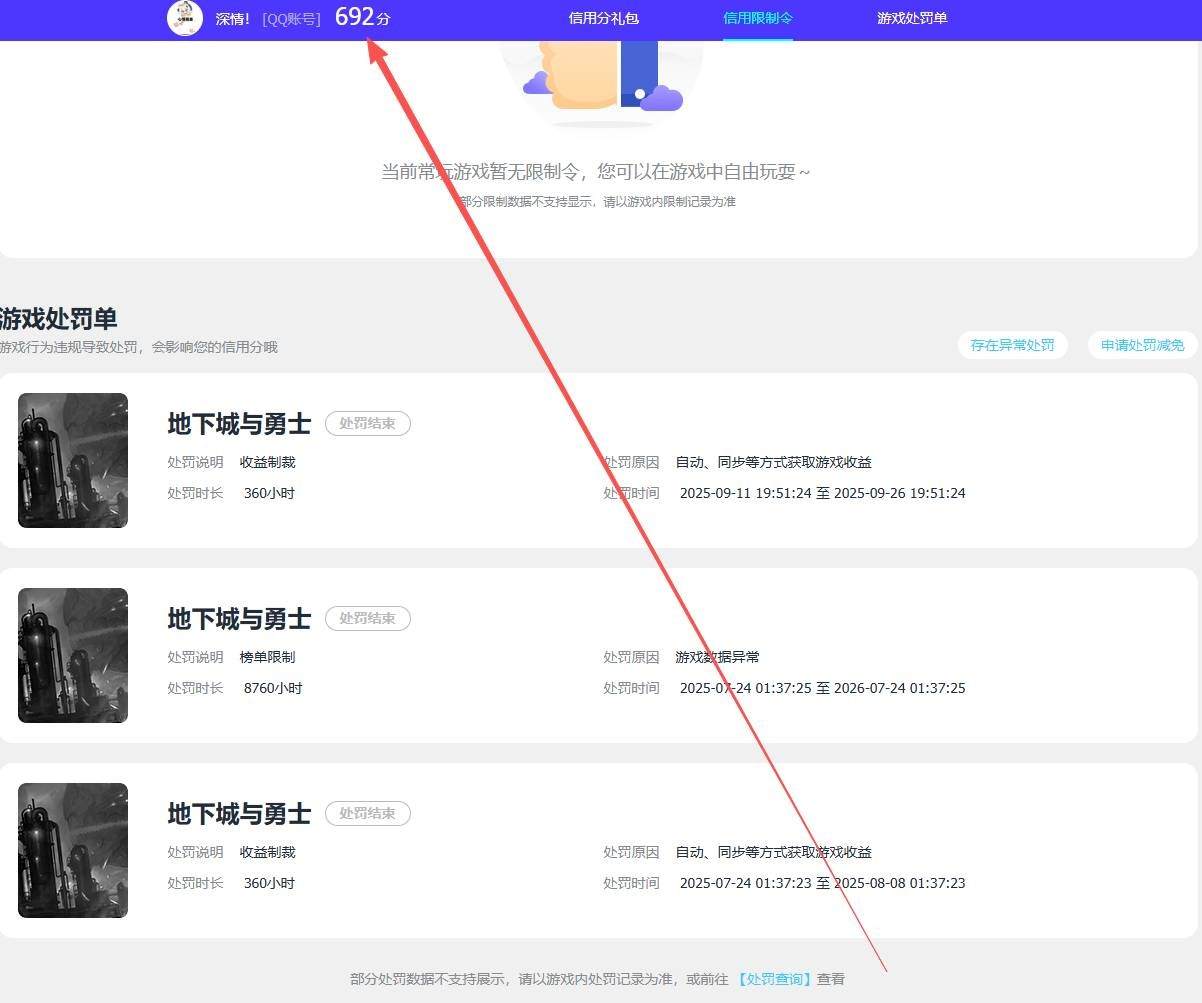Open the 【处罚查询】 link

tap(774, 979)
